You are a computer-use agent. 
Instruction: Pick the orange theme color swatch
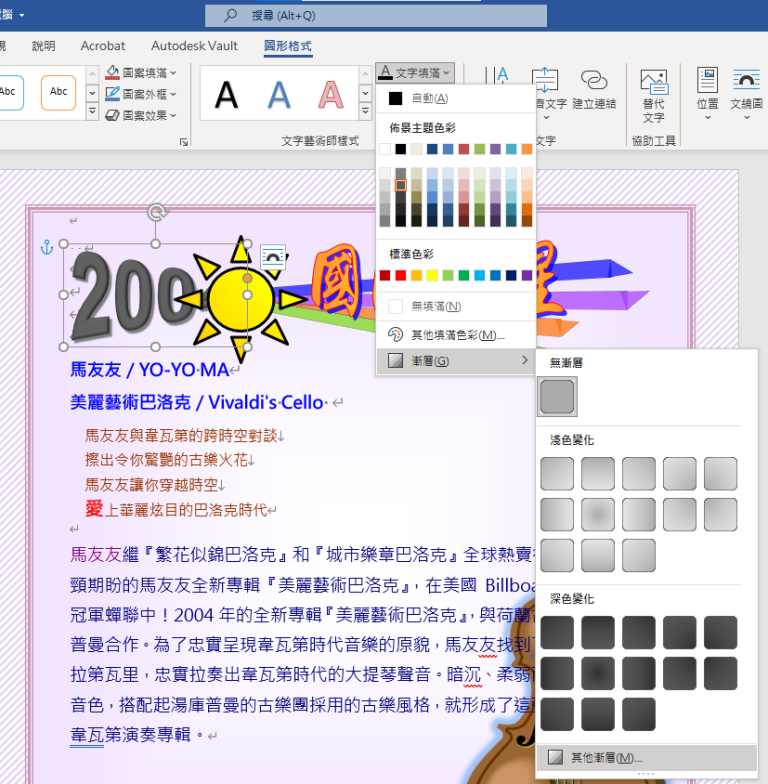tap(526, 149)
